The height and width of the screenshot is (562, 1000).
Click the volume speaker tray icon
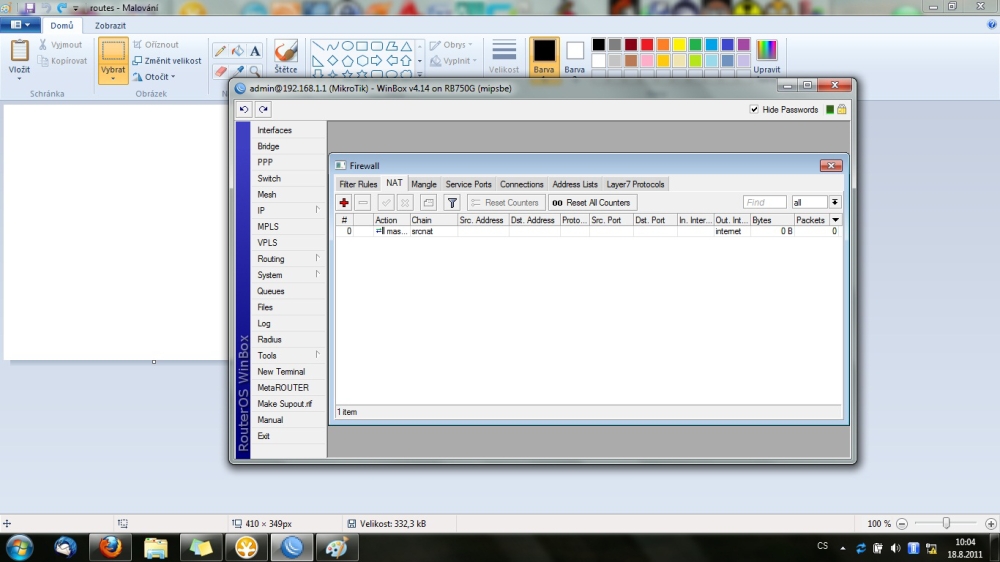point(895,548)
